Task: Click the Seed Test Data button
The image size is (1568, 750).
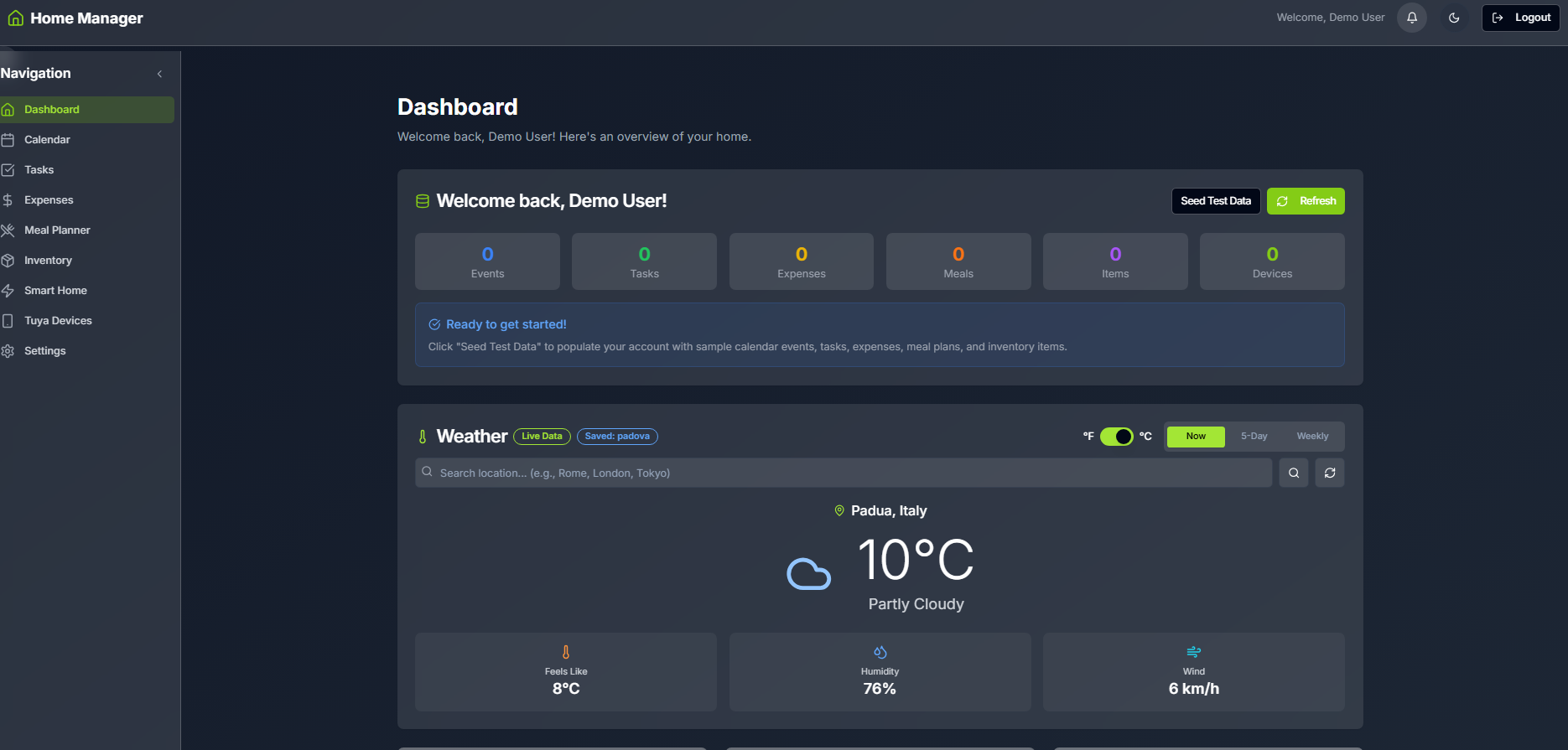Action: pos(1215,201)
